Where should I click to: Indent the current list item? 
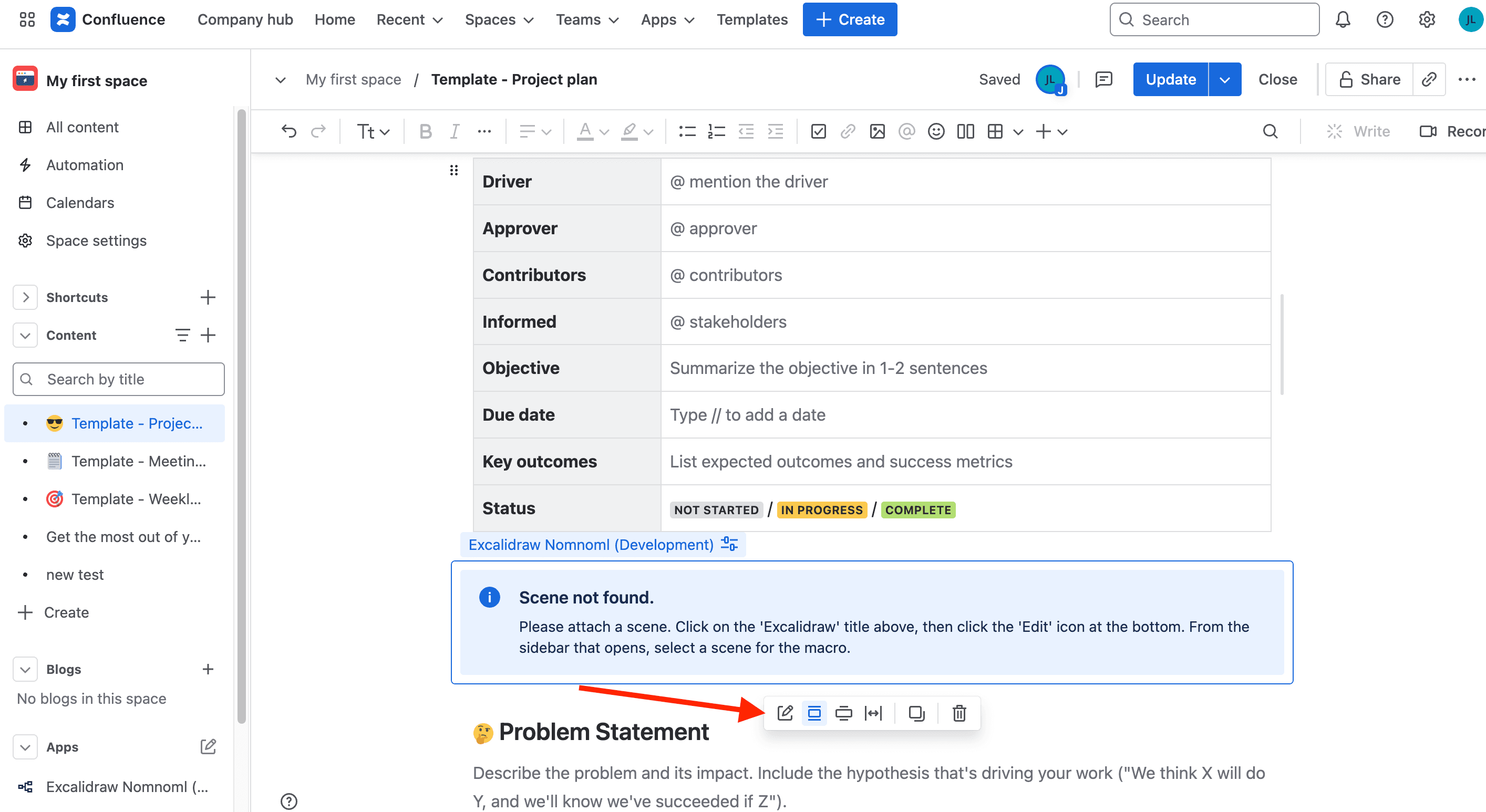[x=775, y=131]
